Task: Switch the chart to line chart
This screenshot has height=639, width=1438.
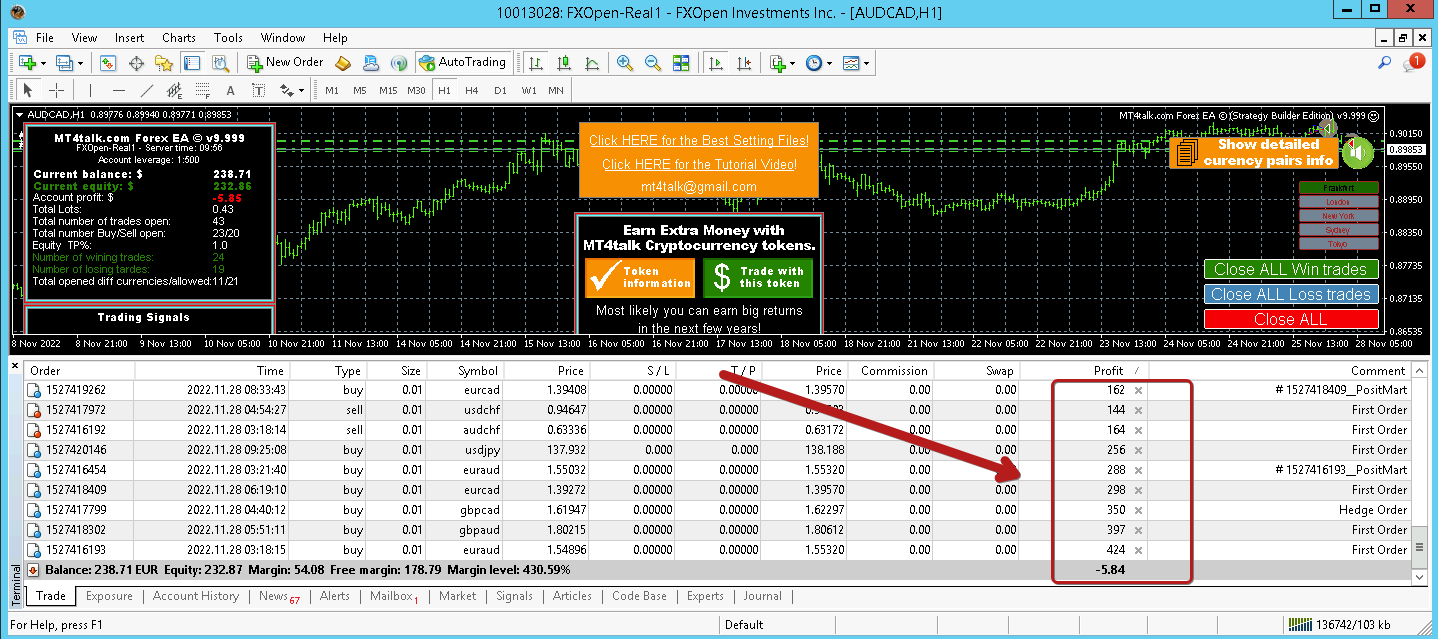Action: pos(592,63)
